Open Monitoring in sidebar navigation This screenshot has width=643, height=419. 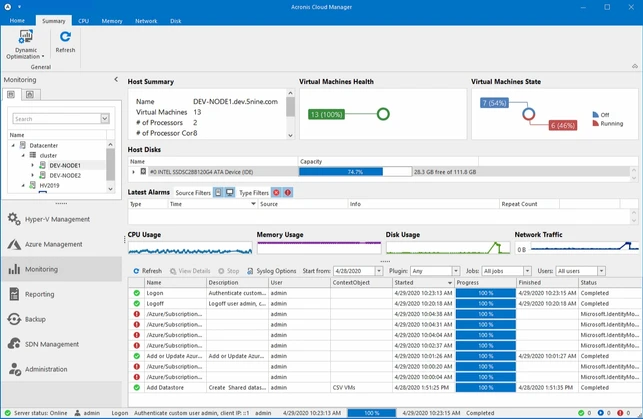point(62,269)
